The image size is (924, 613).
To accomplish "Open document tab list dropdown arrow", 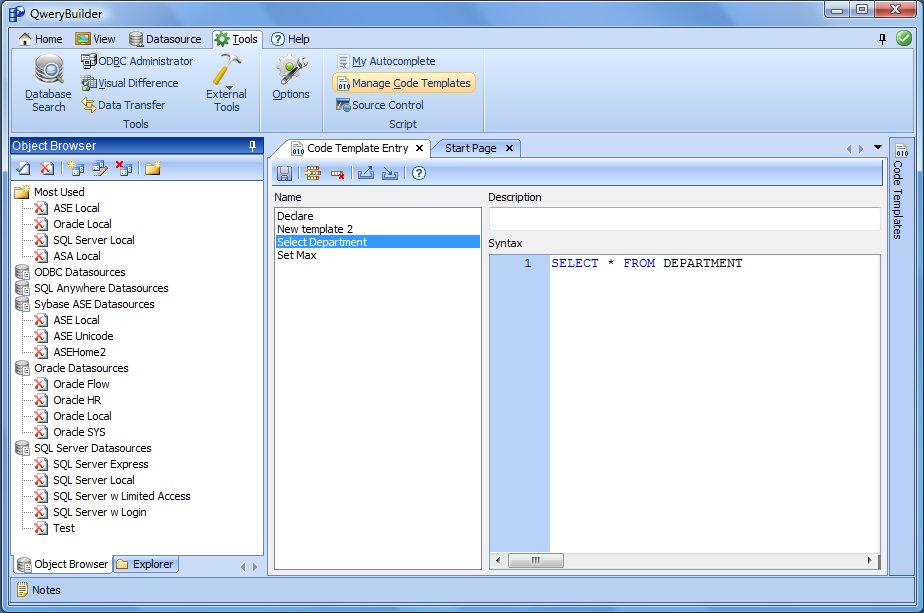I will [x=878, y=147].
